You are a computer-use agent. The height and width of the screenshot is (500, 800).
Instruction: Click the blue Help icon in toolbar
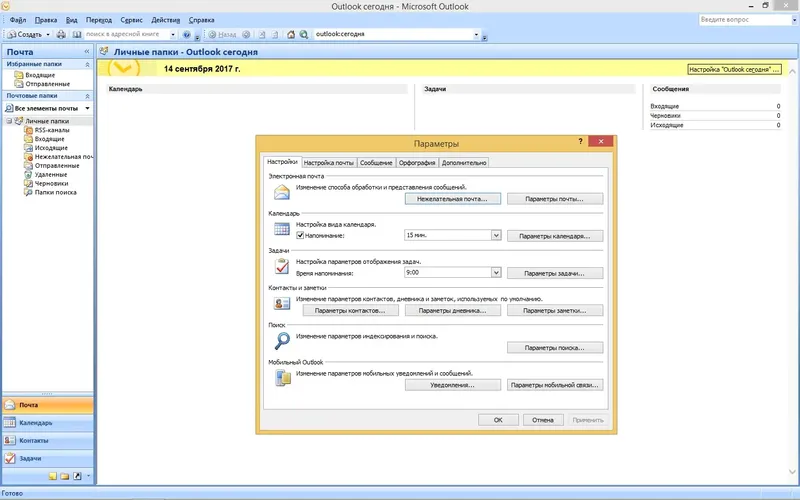(x=187, y=34)
